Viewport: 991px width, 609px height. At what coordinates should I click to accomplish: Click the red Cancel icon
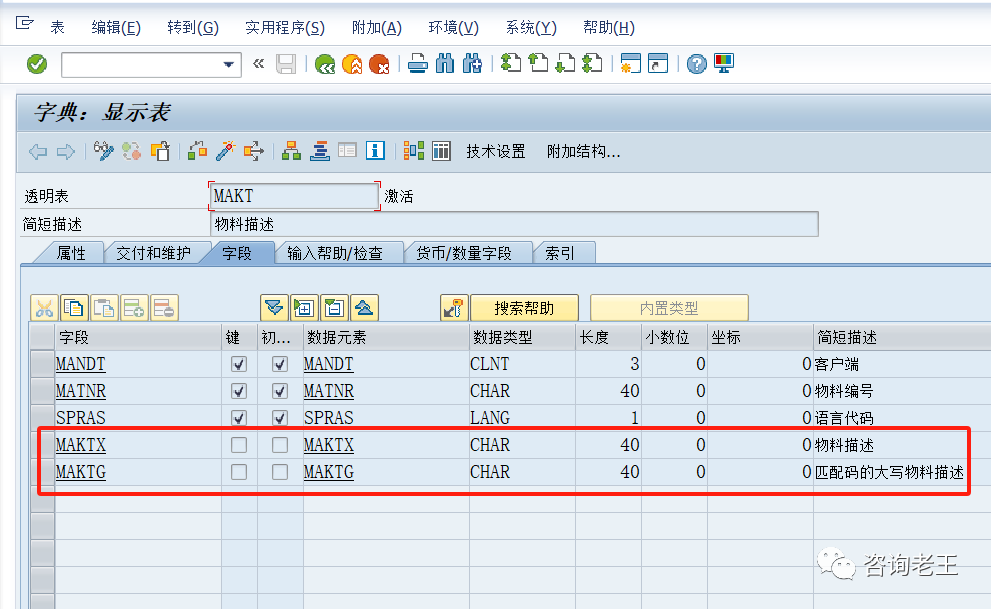tap(379, 64)
